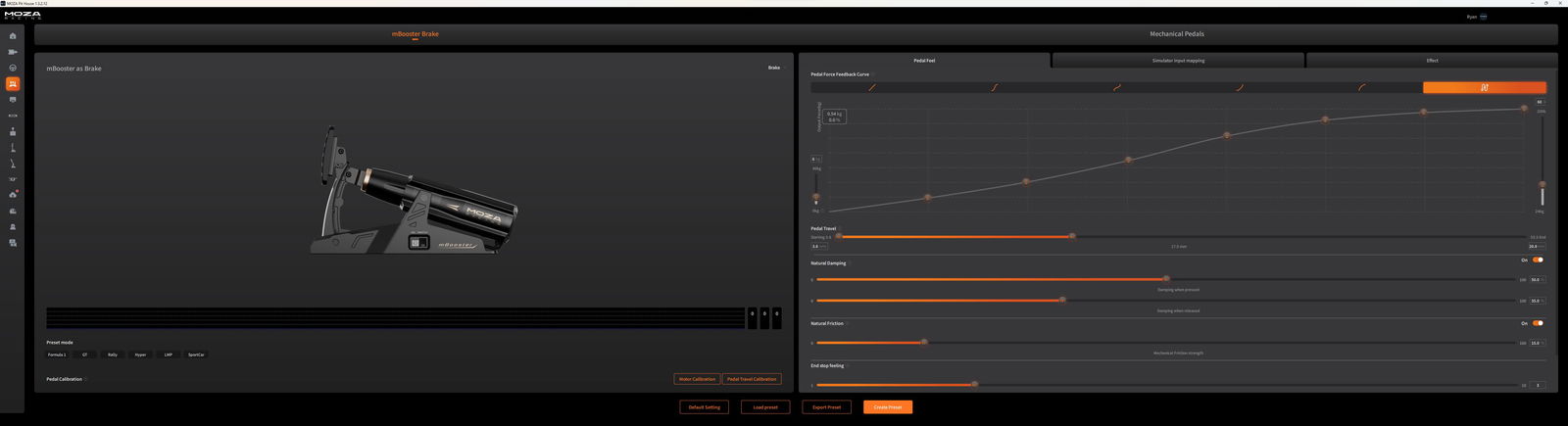
Task: Select the linear force curve preset icon
Action: [871, 87]
